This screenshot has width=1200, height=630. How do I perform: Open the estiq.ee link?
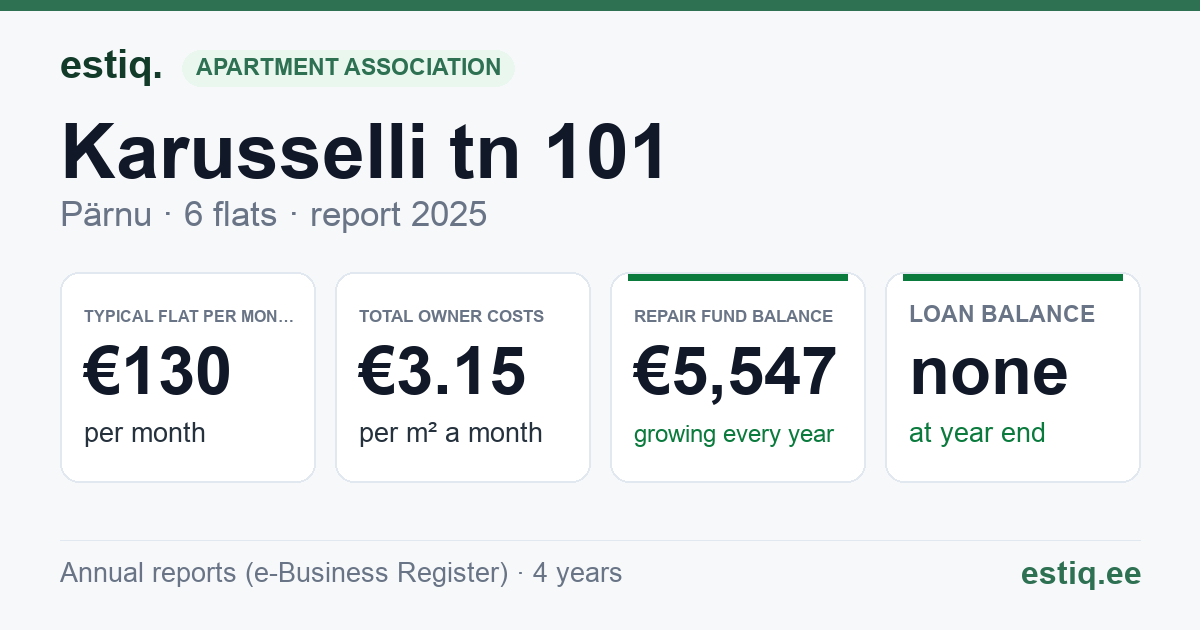(1080, 573)
